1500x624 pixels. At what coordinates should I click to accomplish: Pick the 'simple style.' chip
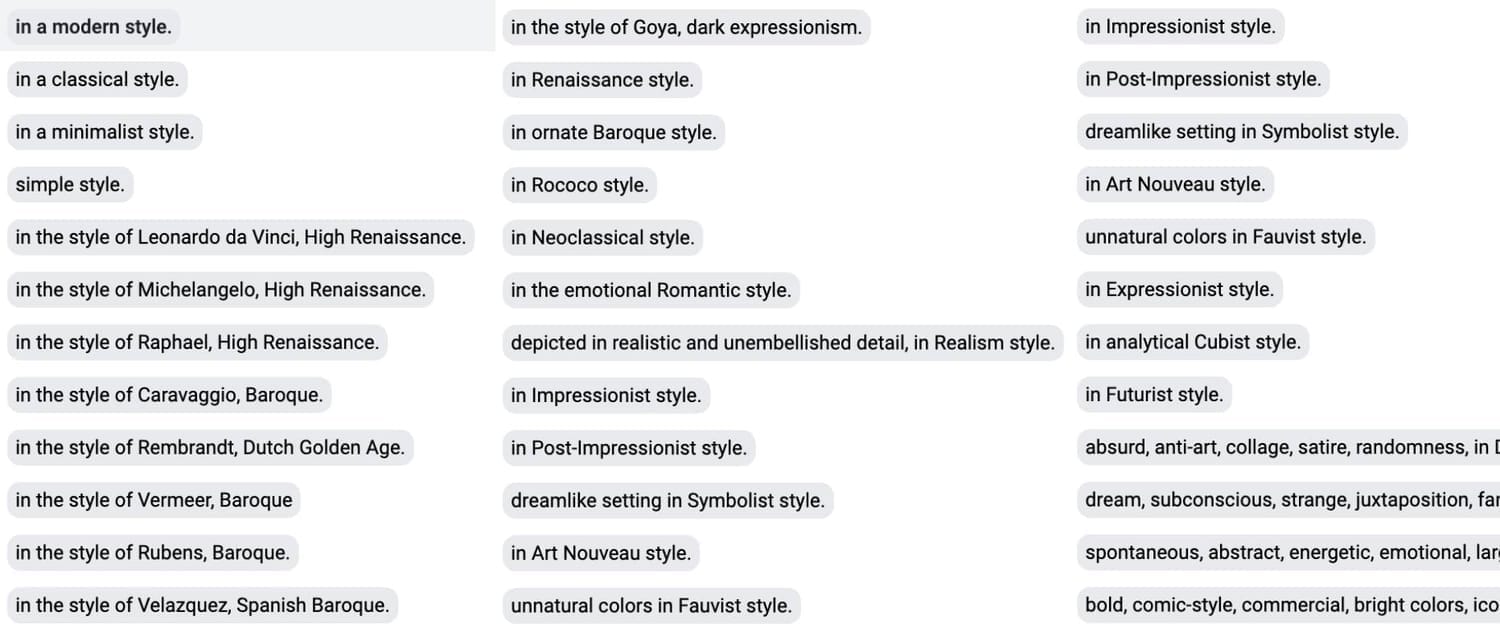[x=70, y=184]
